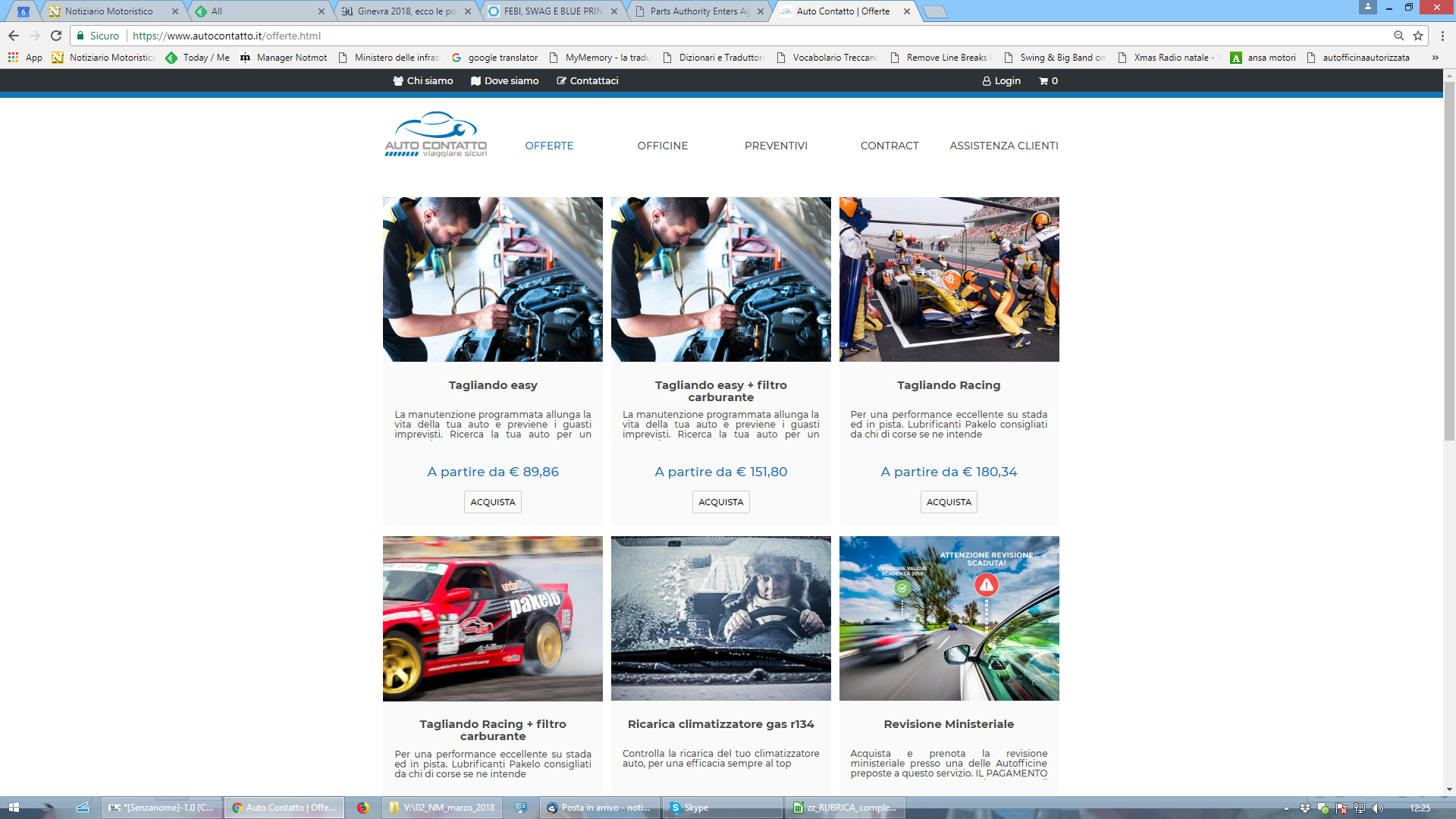This screenshot has height=819, width=1456.
Task: Open Tagliando Racing + filtro carburante title
Action: coord(493,730)
